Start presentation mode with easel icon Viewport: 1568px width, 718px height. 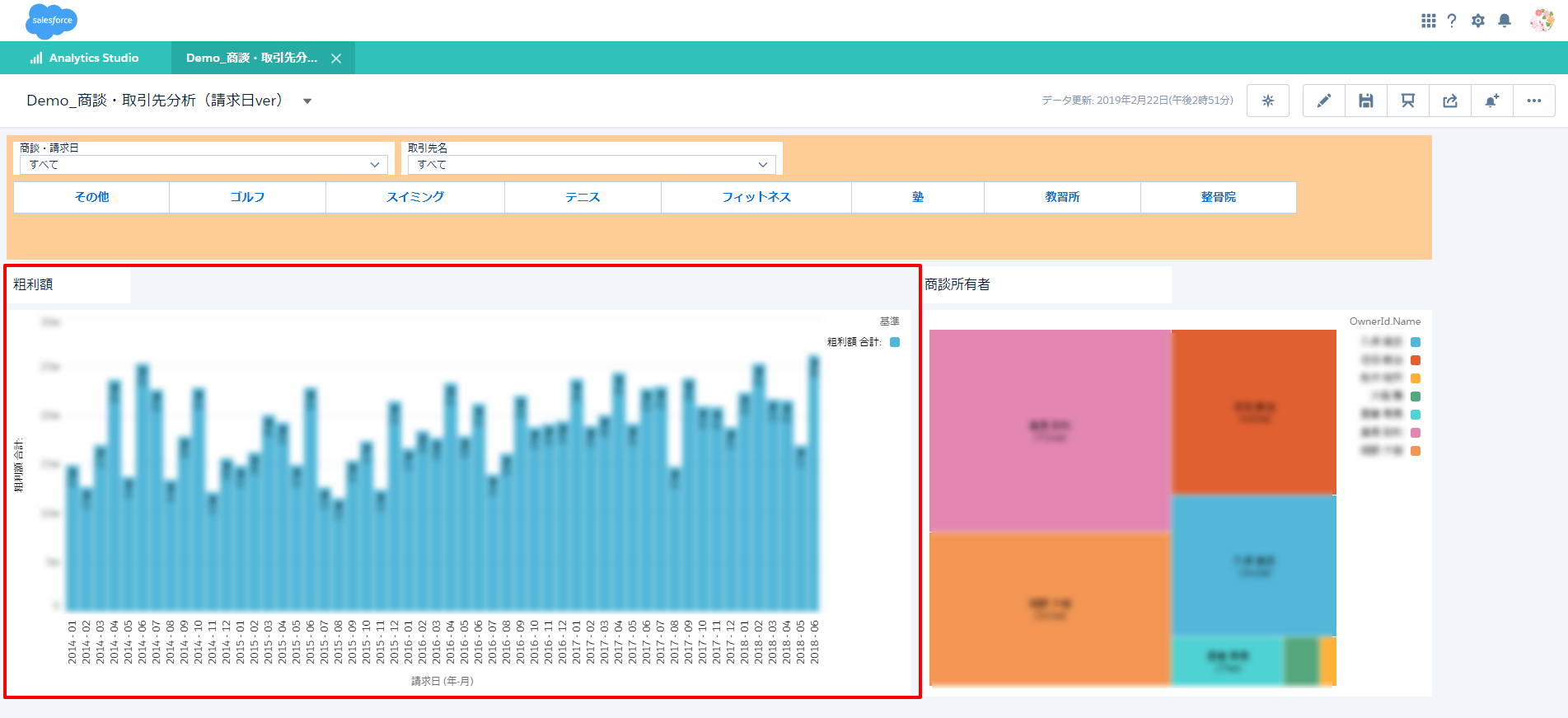coord(1407,101)
